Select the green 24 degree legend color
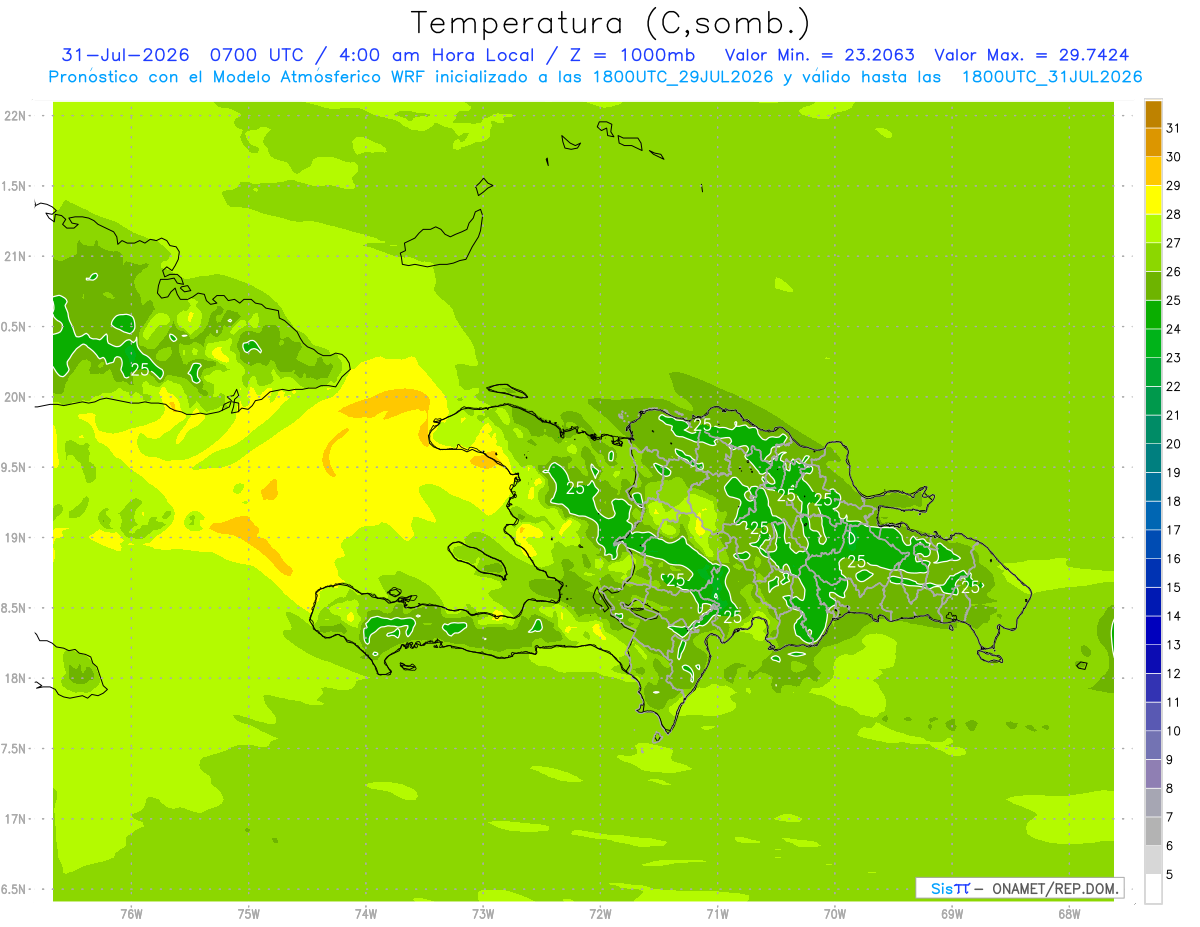1200x927 pixels. 1153,315
